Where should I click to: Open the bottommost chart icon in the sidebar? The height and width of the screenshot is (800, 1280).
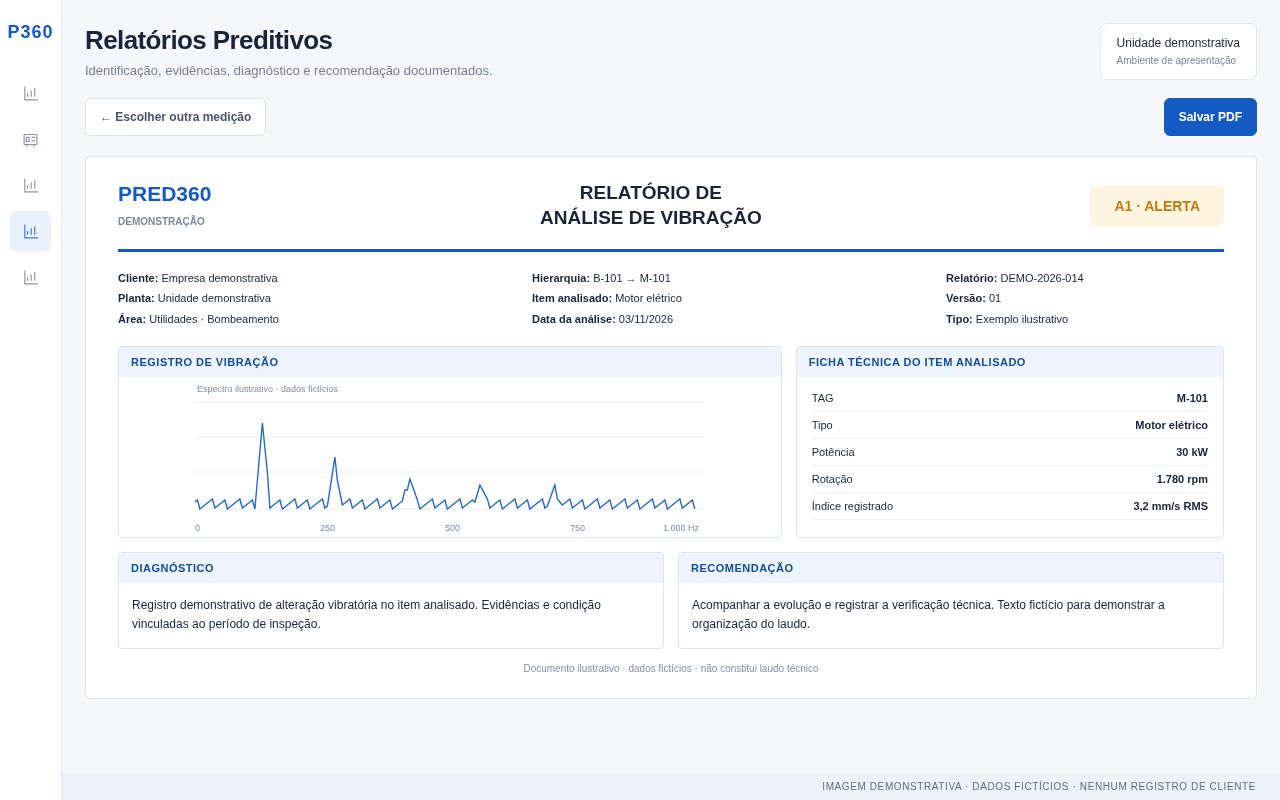click(x=30, y=278)
